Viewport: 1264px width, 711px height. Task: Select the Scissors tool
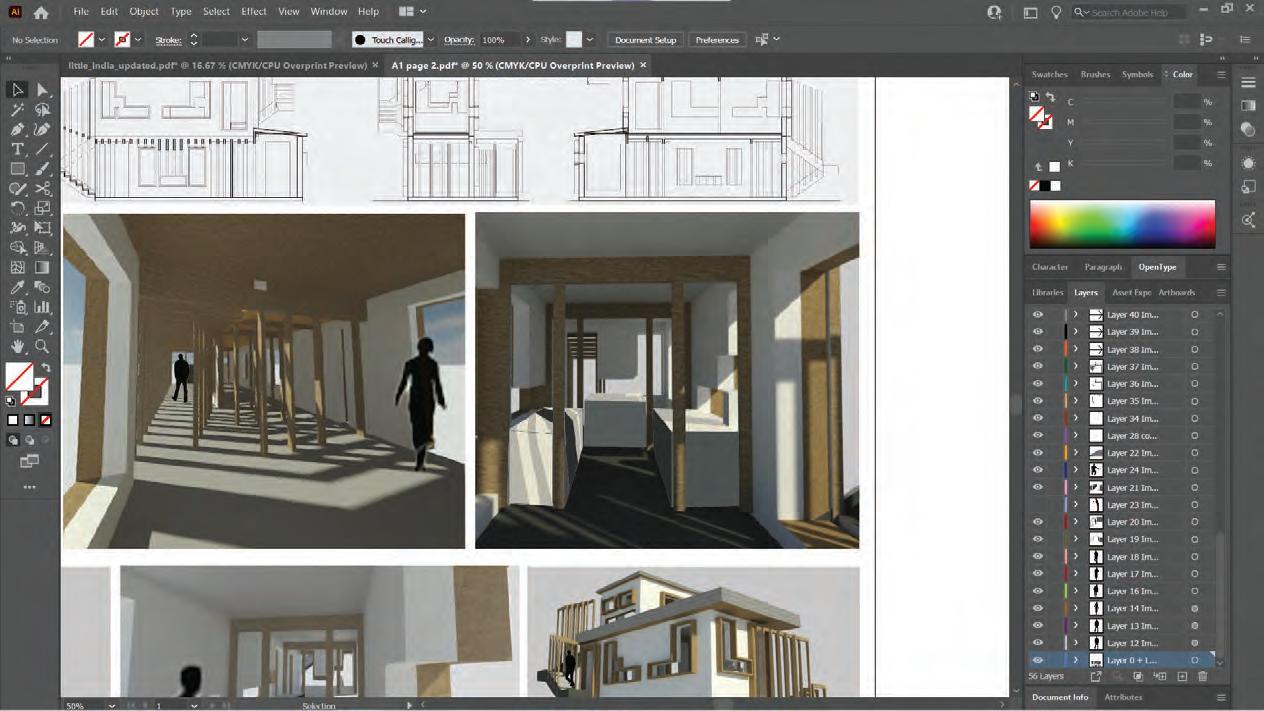tap(42, 189)
